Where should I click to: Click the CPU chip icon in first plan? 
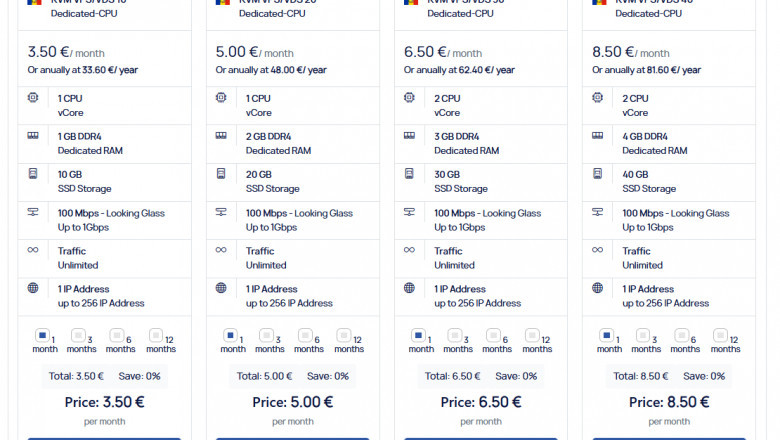coord(33,97)
